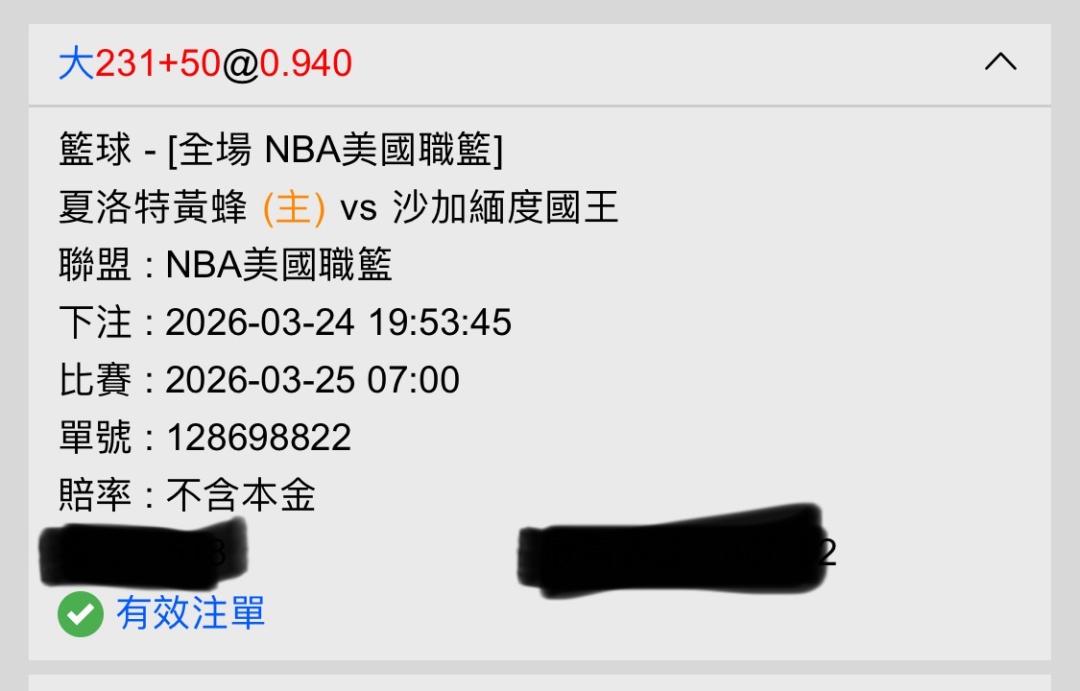The width and height of the screenshot is (1080, 691).
Task: Select the 籃球 - [全場 NBA美國職籃] line
Action: [x=281, y=149]
